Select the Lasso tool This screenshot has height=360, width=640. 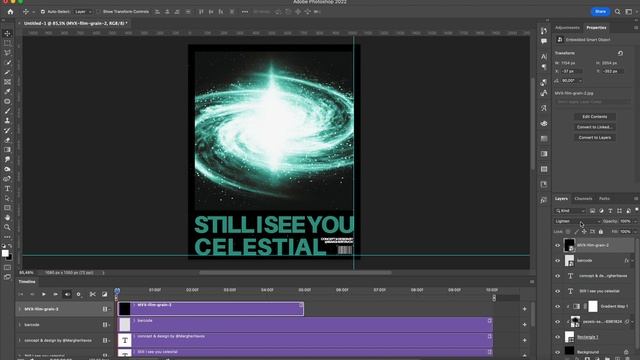(x=7, y=53)
